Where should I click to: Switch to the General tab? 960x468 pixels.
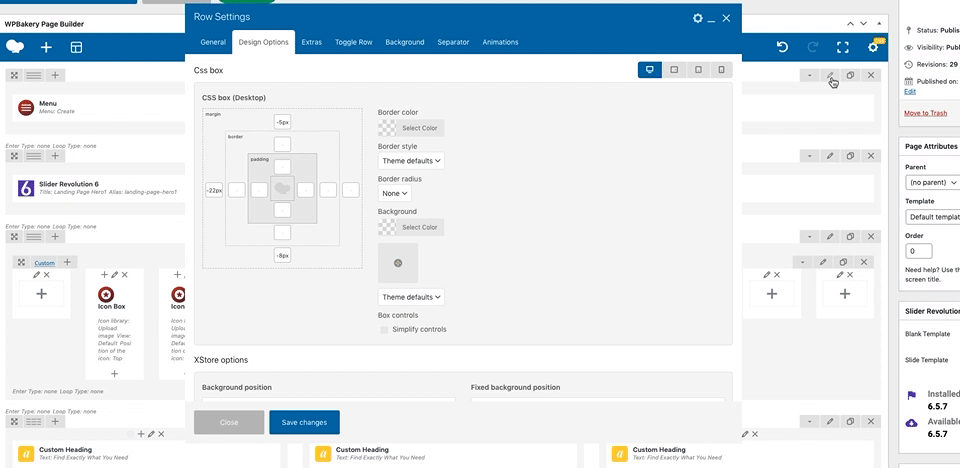coord(213,42)
